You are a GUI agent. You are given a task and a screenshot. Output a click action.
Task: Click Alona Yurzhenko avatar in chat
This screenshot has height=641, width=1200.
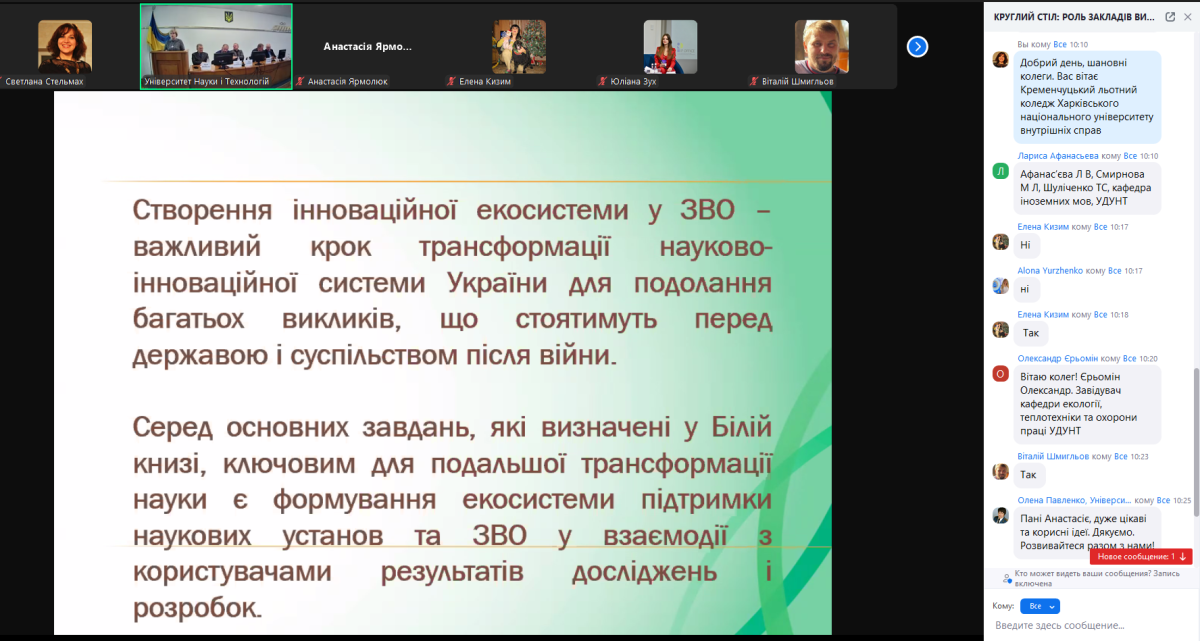point(1000,286)
